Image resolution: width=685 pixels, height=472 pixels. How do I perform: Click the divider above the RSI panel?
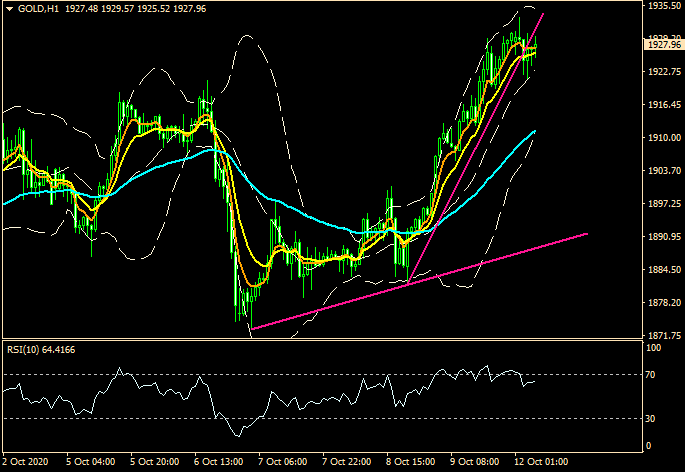click(320, 341)
